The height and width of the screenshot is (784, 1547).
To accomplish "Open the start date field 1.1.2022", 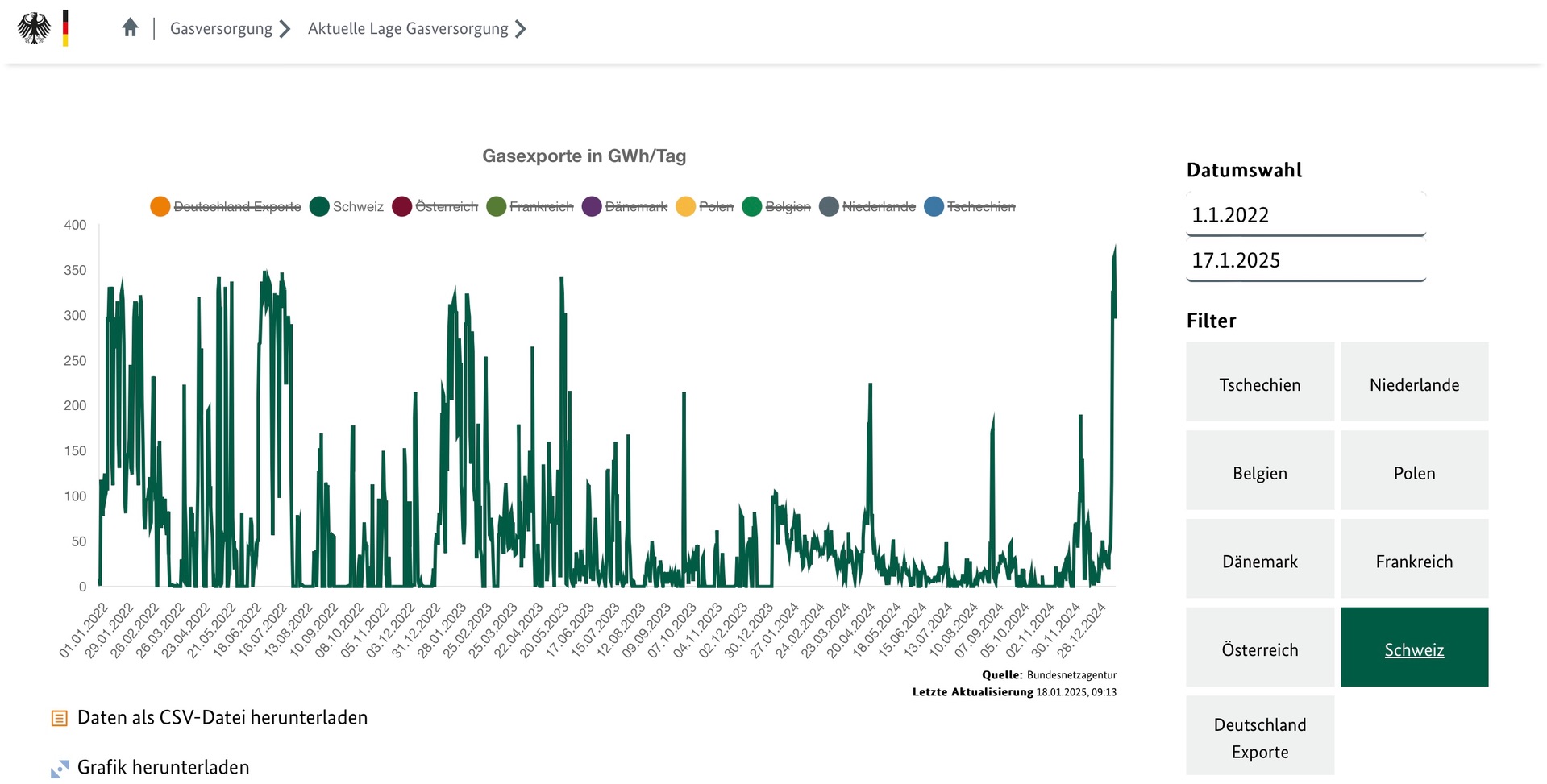I will (1305, 215).
